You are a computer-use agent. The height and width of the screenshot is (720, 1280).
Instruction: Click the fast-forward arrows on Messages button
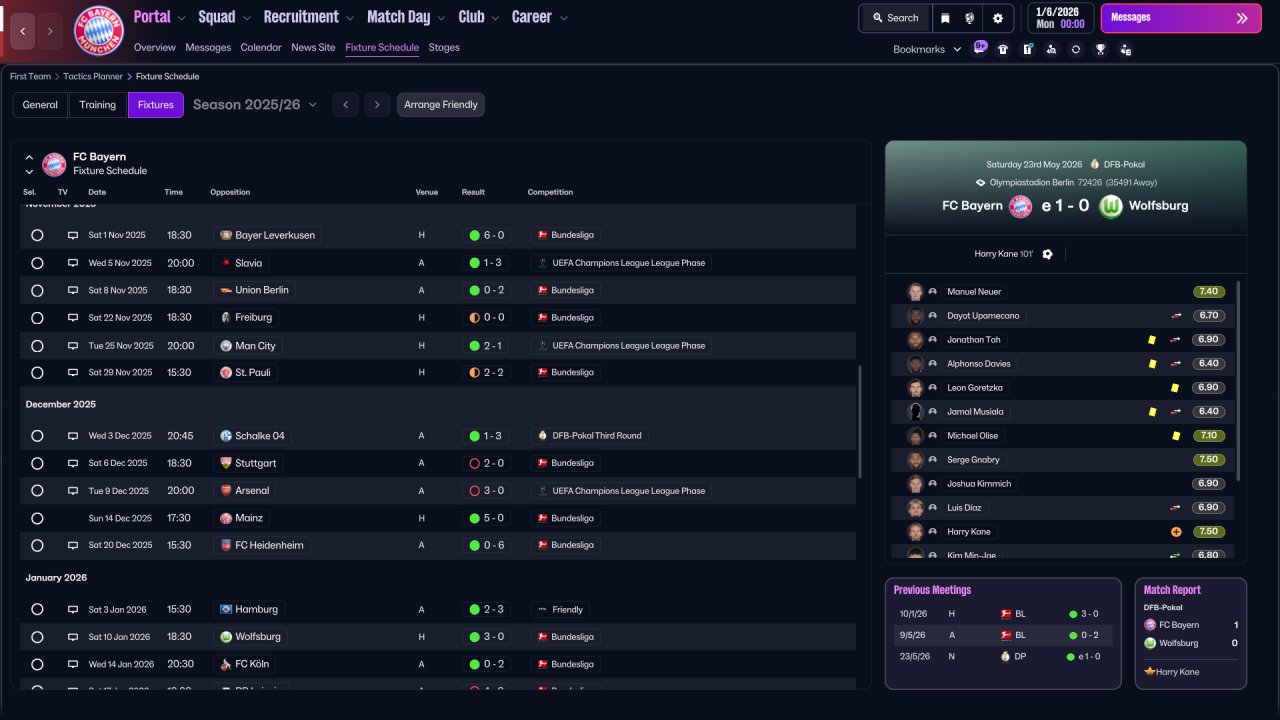[x=1242, y=18]
